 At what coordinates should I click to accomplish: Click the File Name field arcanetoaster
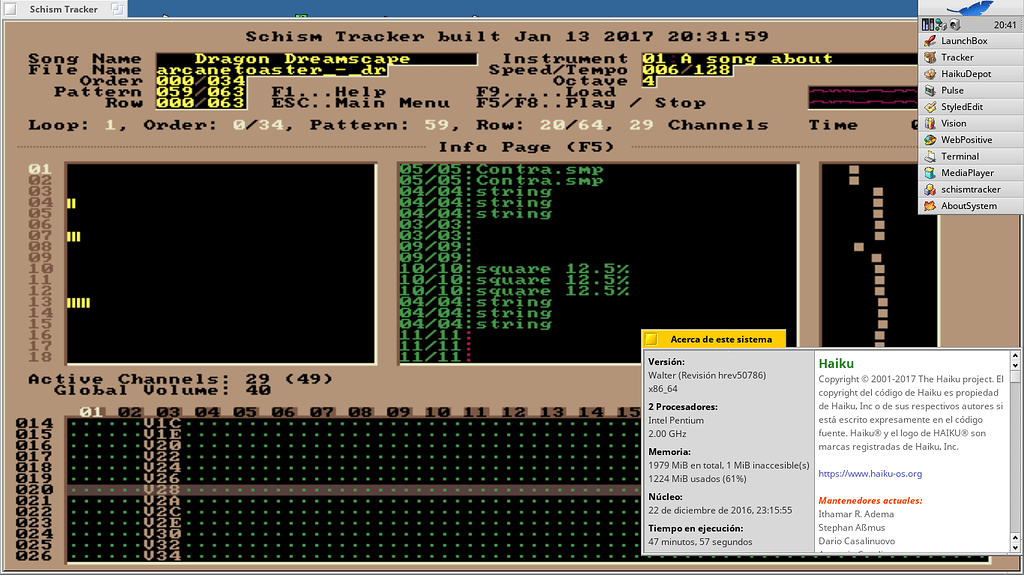tap(272, 70)
